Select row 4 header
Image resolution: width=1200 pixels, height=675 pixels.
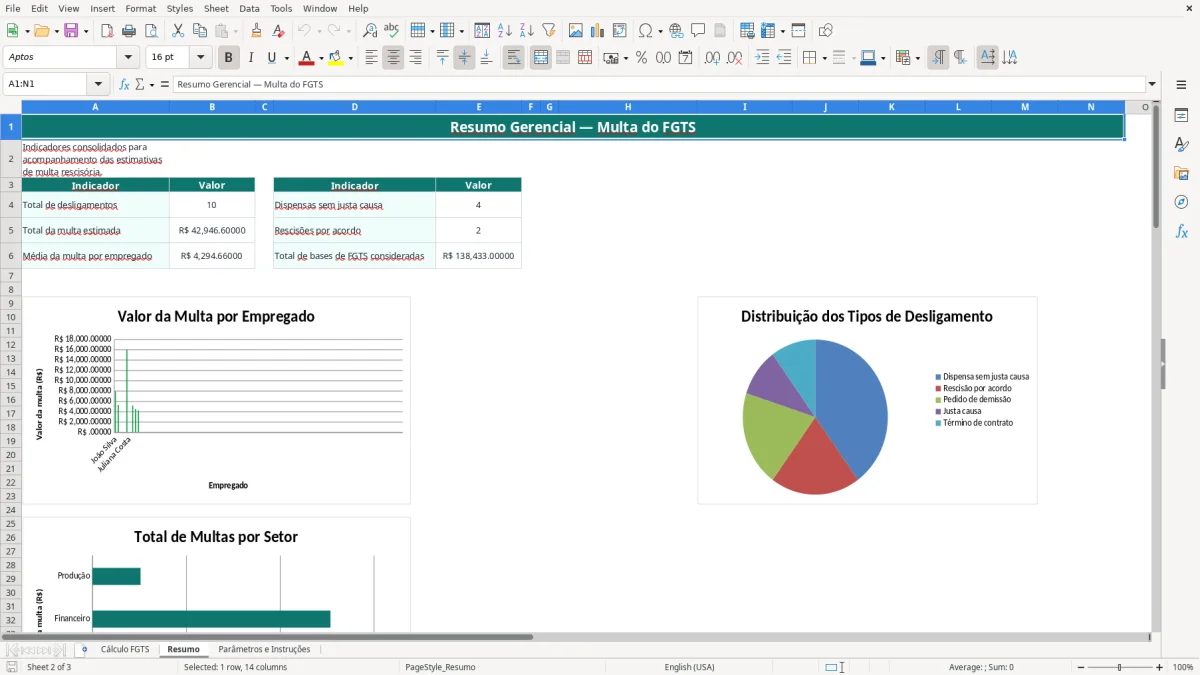pos(11,205)
